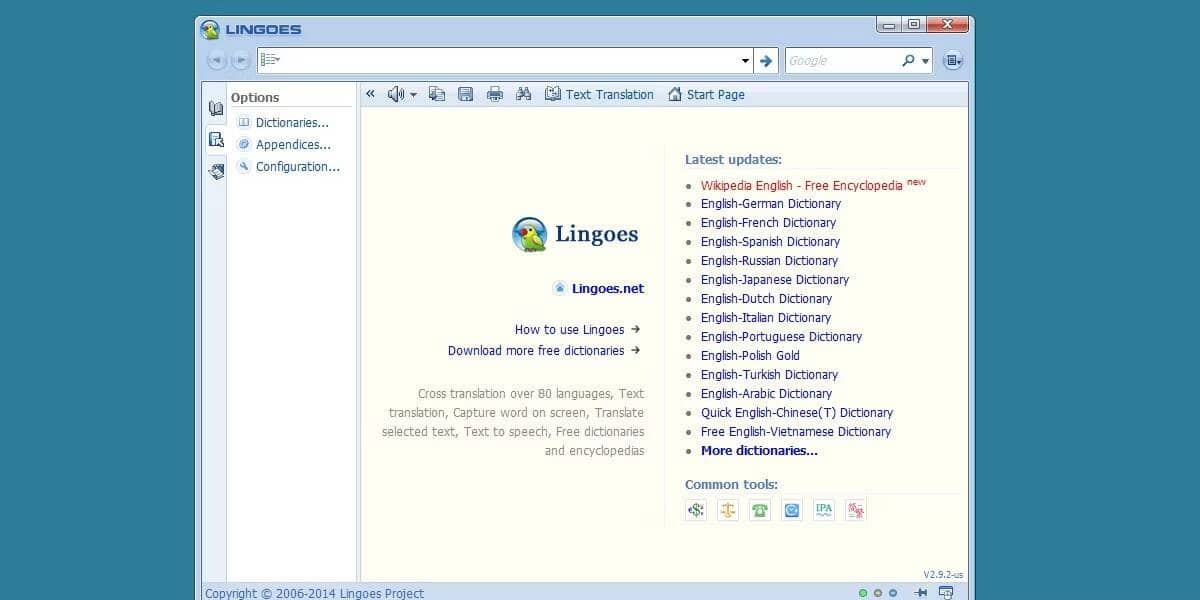Screen dimensions: 1200x600
Task: Click the V2.9.2-us version label
Action: (943, 574)
